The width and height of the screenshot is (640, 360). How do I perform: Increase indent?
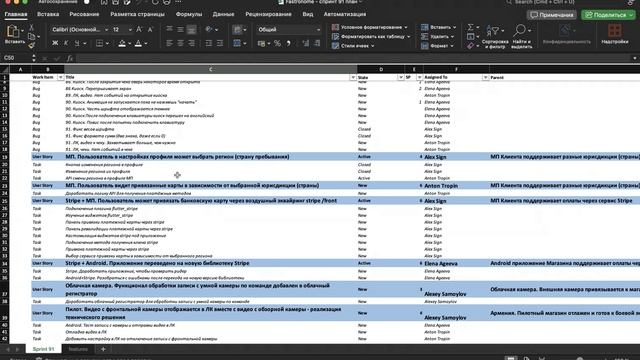click(220, 43)
